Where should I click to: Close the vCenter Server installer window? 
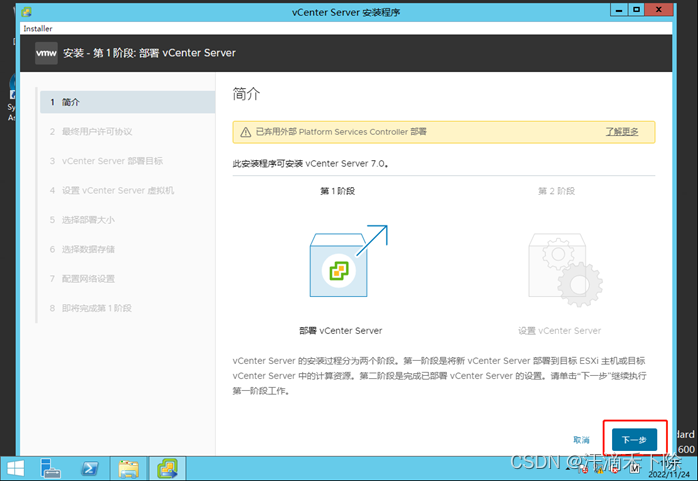pos(659,9)
